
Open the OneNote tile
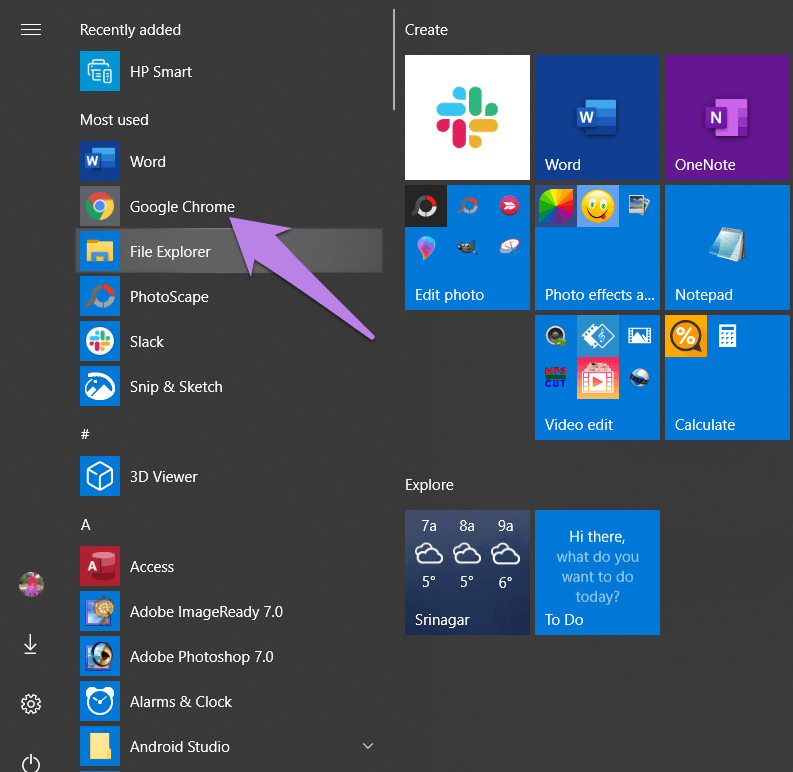[727, 117]
